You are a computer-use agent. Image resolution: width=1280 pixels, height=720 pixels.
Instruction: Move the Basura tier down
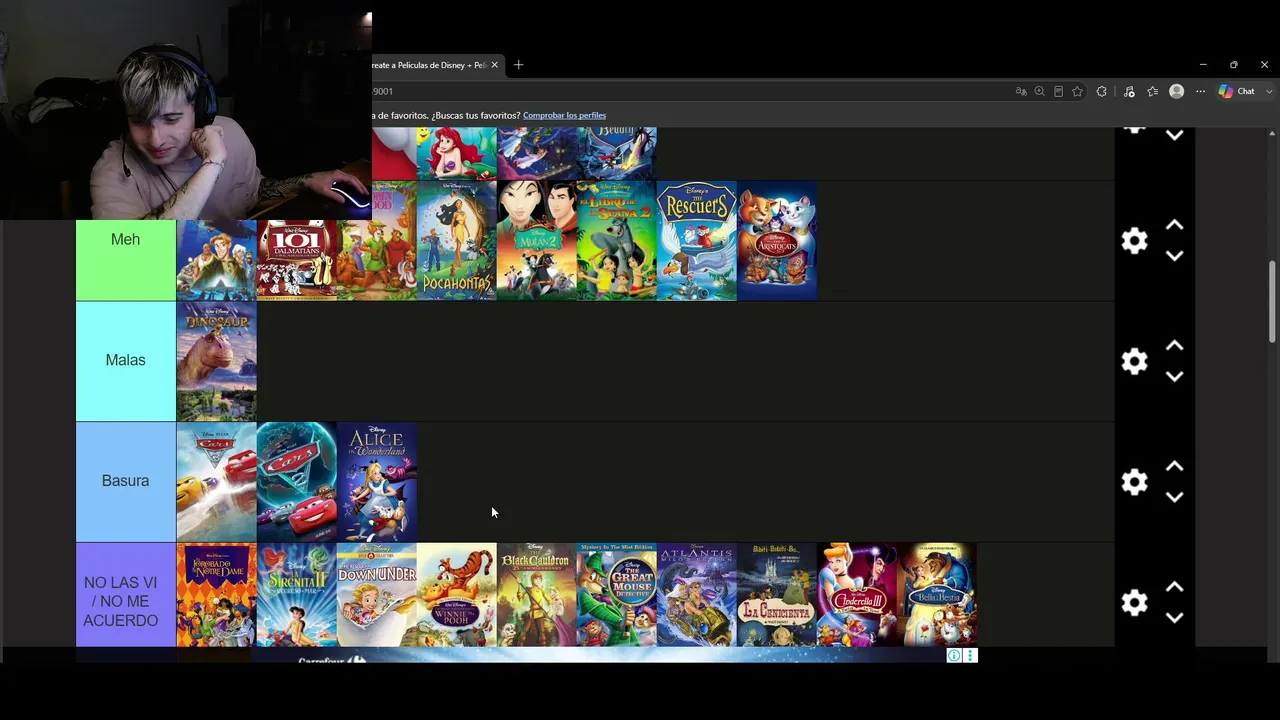tap(1175, 497)
